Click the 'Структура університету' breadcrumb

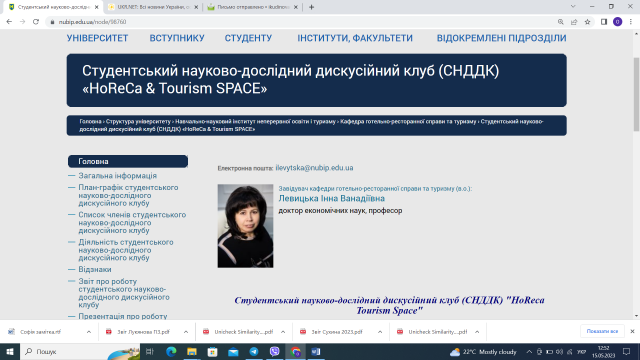pyautogui.click(x=138, y=122)
